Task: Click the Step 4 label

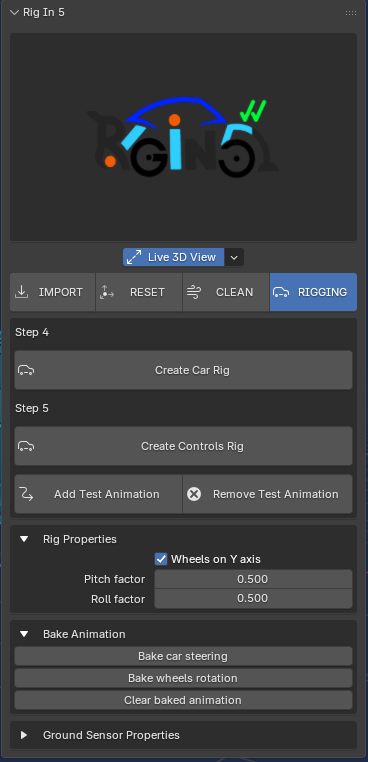Action: click(x=32, y=332)
